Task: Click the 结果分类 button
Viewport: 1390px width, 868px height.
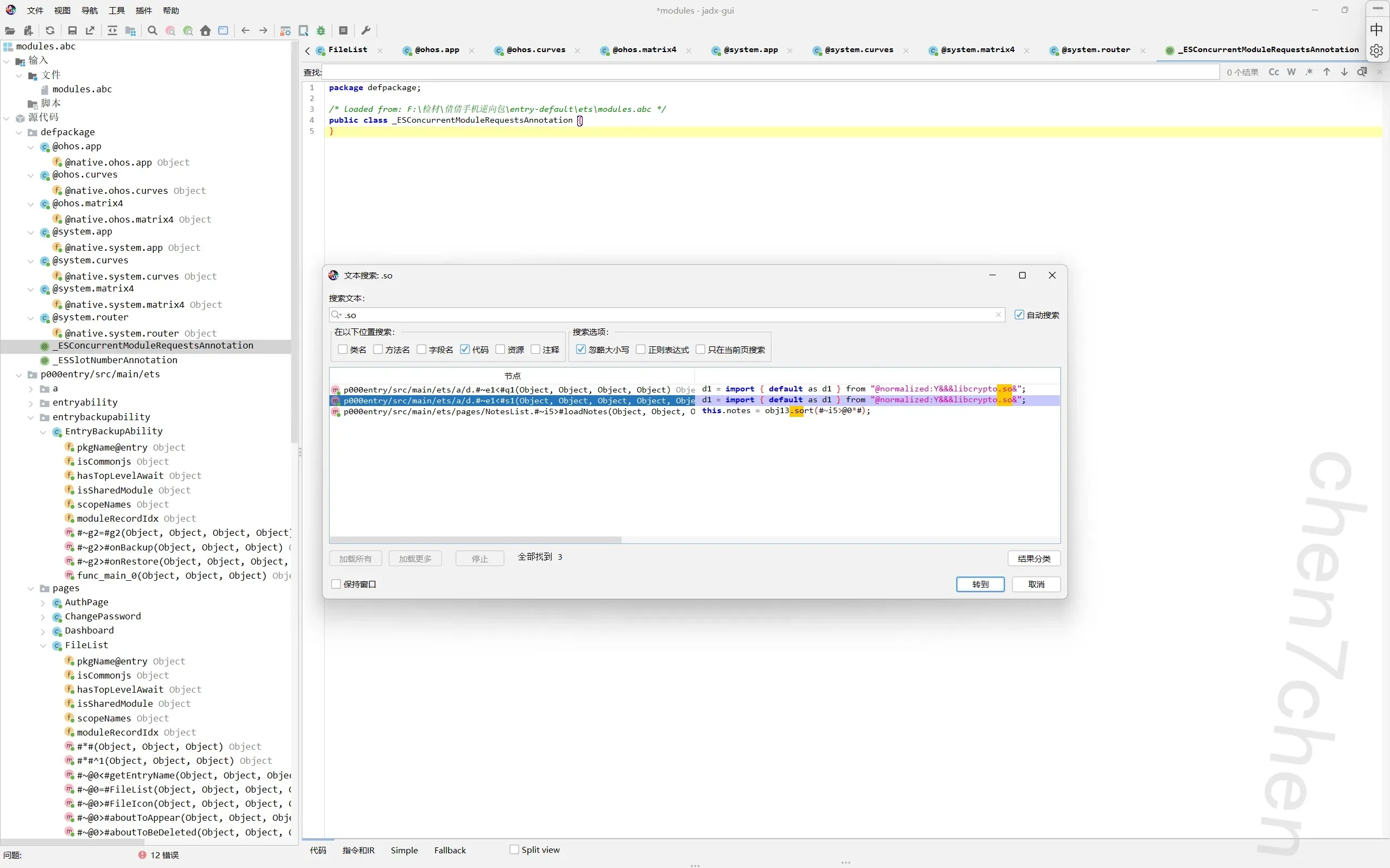Action: coord(1033,559)
